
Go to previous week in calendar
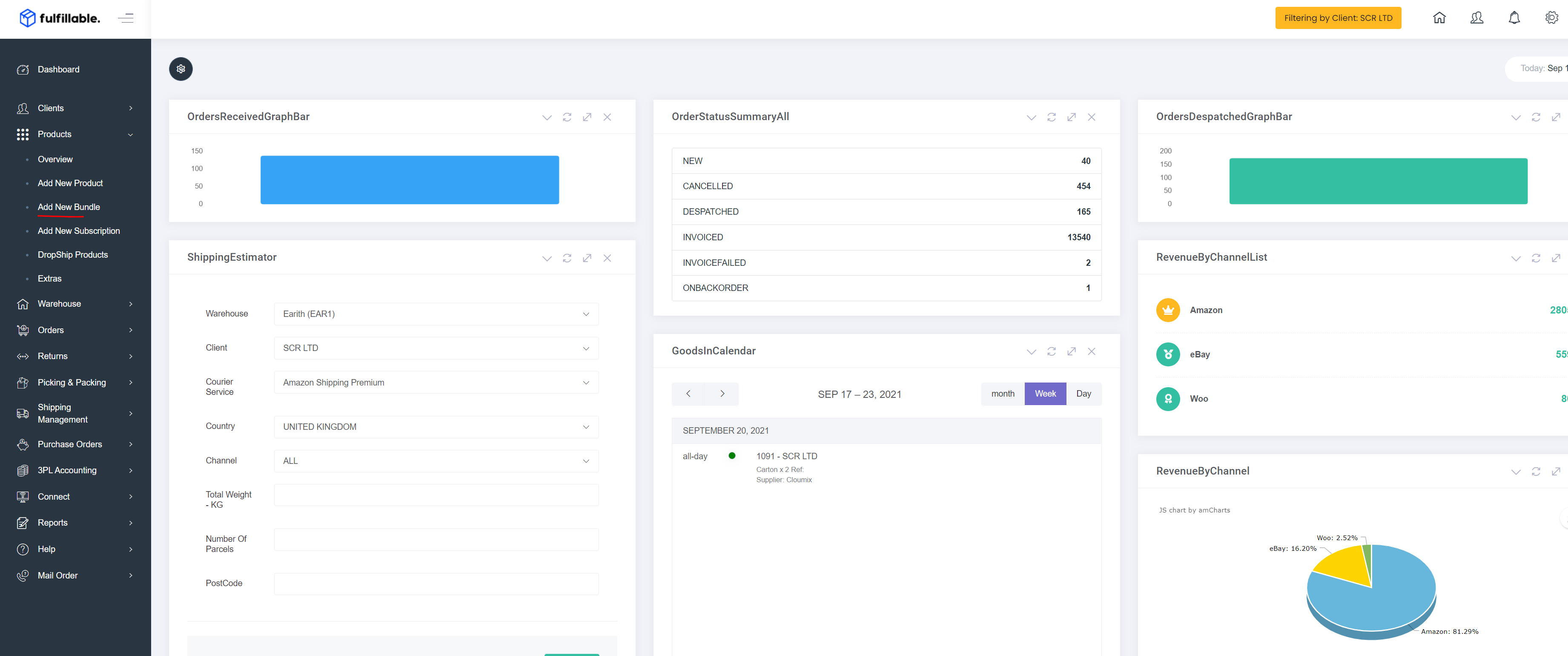pos(688,394)
